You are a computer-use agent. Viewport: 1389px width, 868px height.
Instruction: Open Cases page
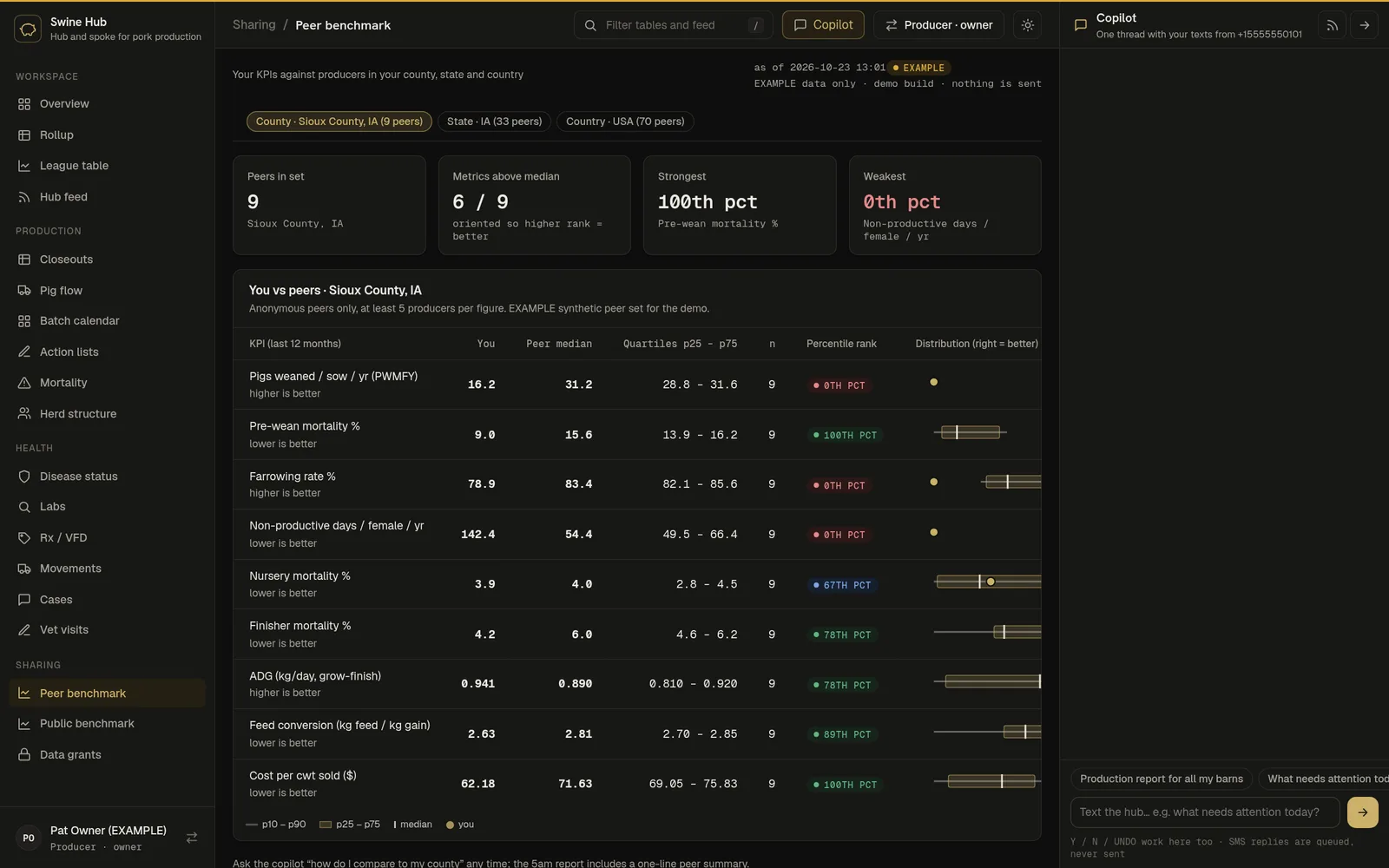pyautogui.click(x=108, y=600)
